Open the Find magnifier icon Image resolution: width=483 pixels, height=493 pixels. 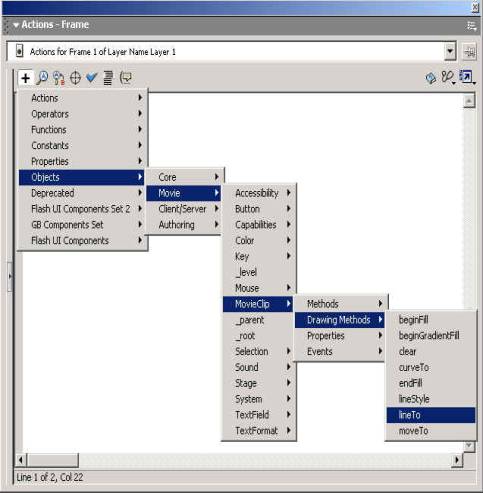click(x=42, y=78)
